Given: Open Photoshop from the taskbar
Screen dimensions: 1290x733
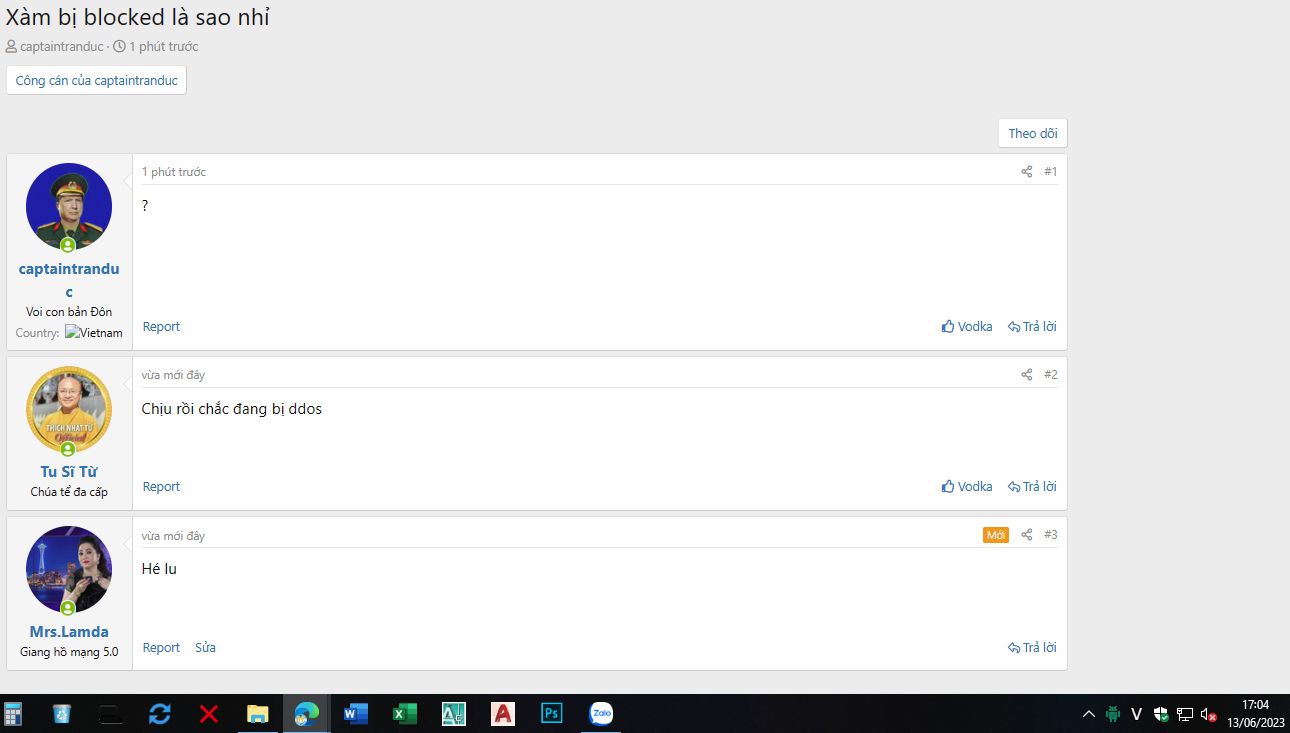Looking at the screenshot, I should pyautogui.click(x=551, y=714).
